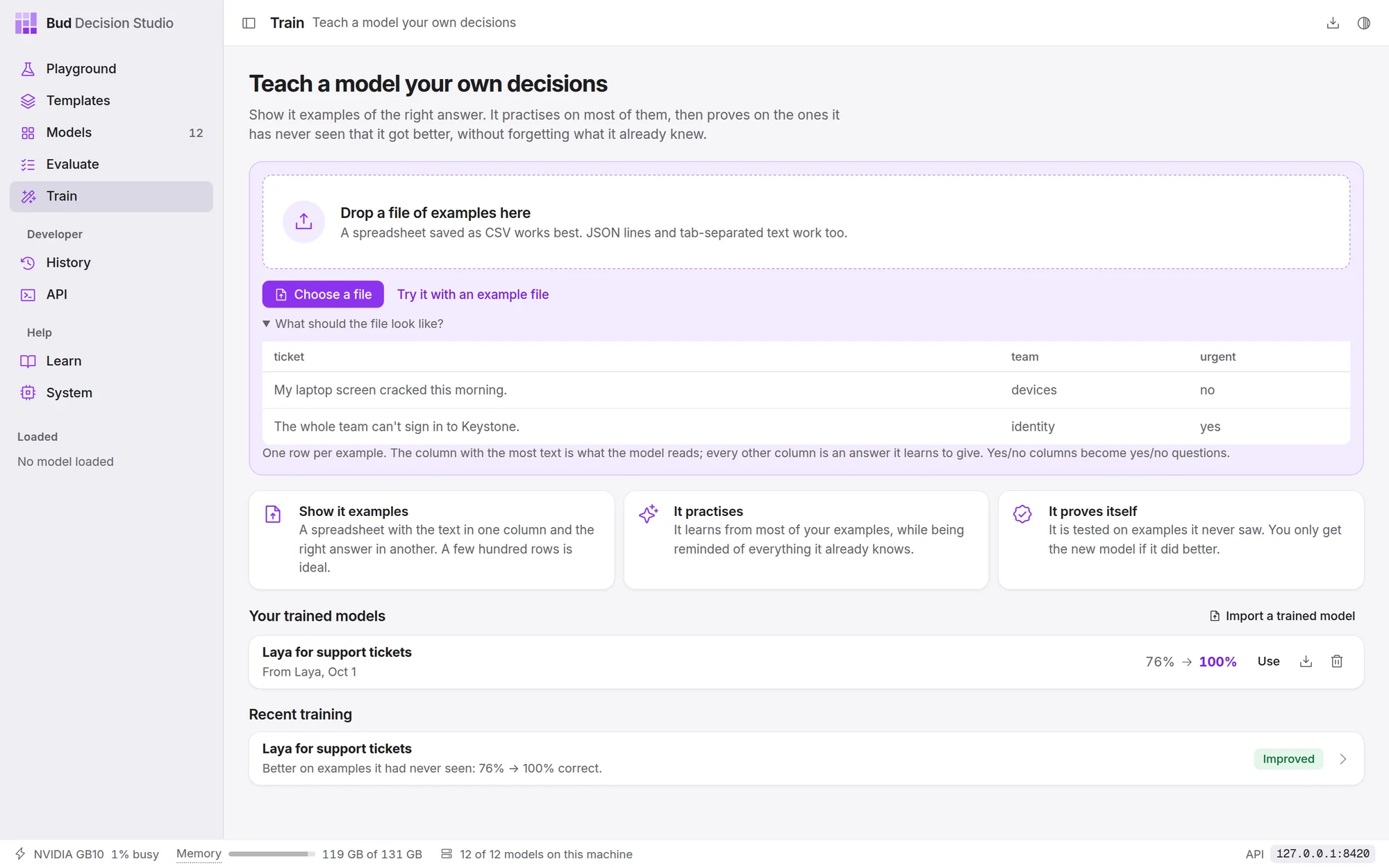Click the Memory usage bar
The width and height of the screenshot is (1389, 868).
272,854
